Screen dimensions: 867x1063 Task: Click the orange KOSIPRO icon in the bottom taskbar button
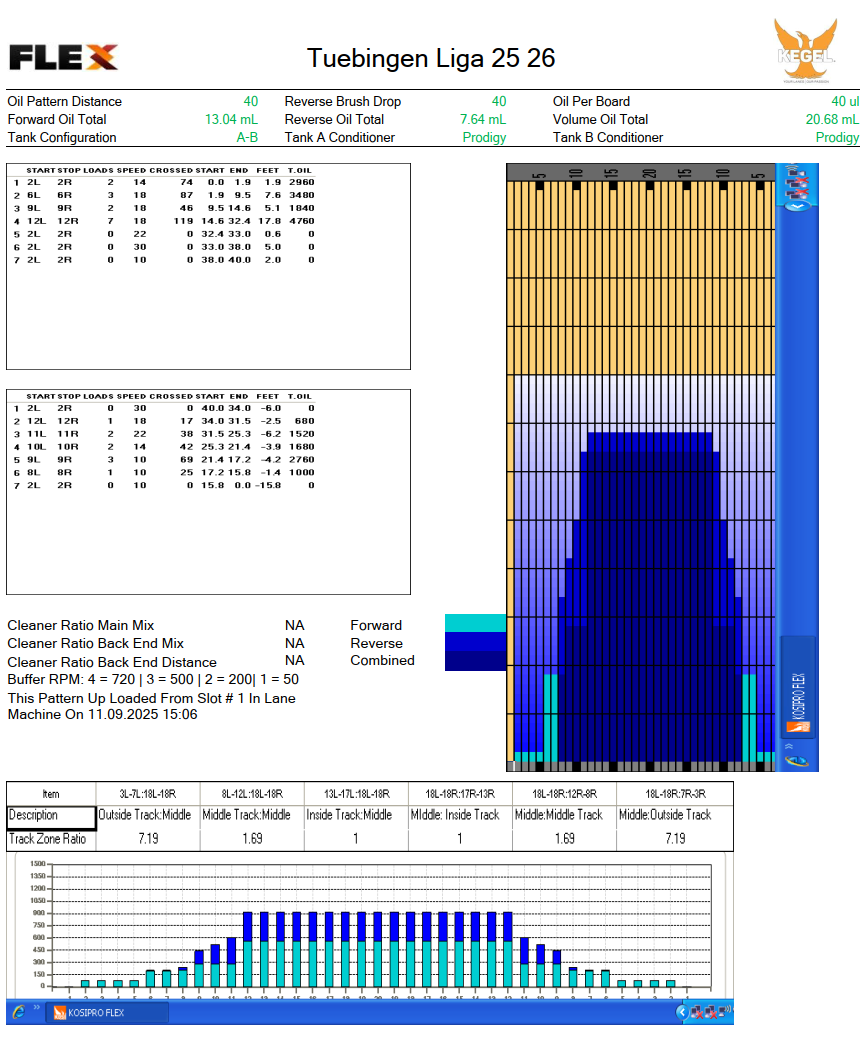[x=59, y=1013]
